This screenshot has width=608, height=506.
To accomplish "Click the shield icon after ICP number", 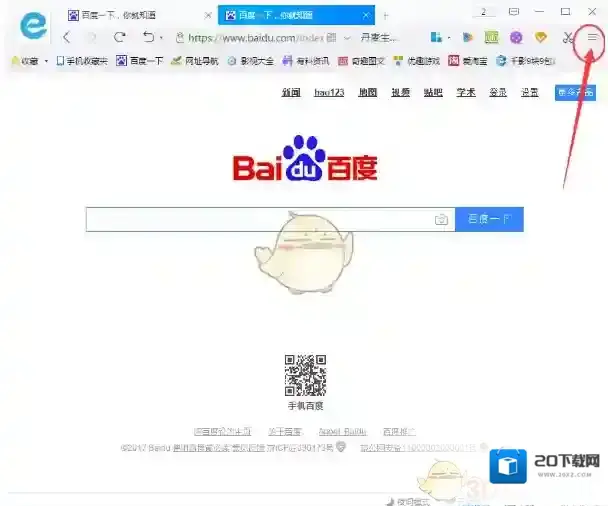I will coord(340,447).
